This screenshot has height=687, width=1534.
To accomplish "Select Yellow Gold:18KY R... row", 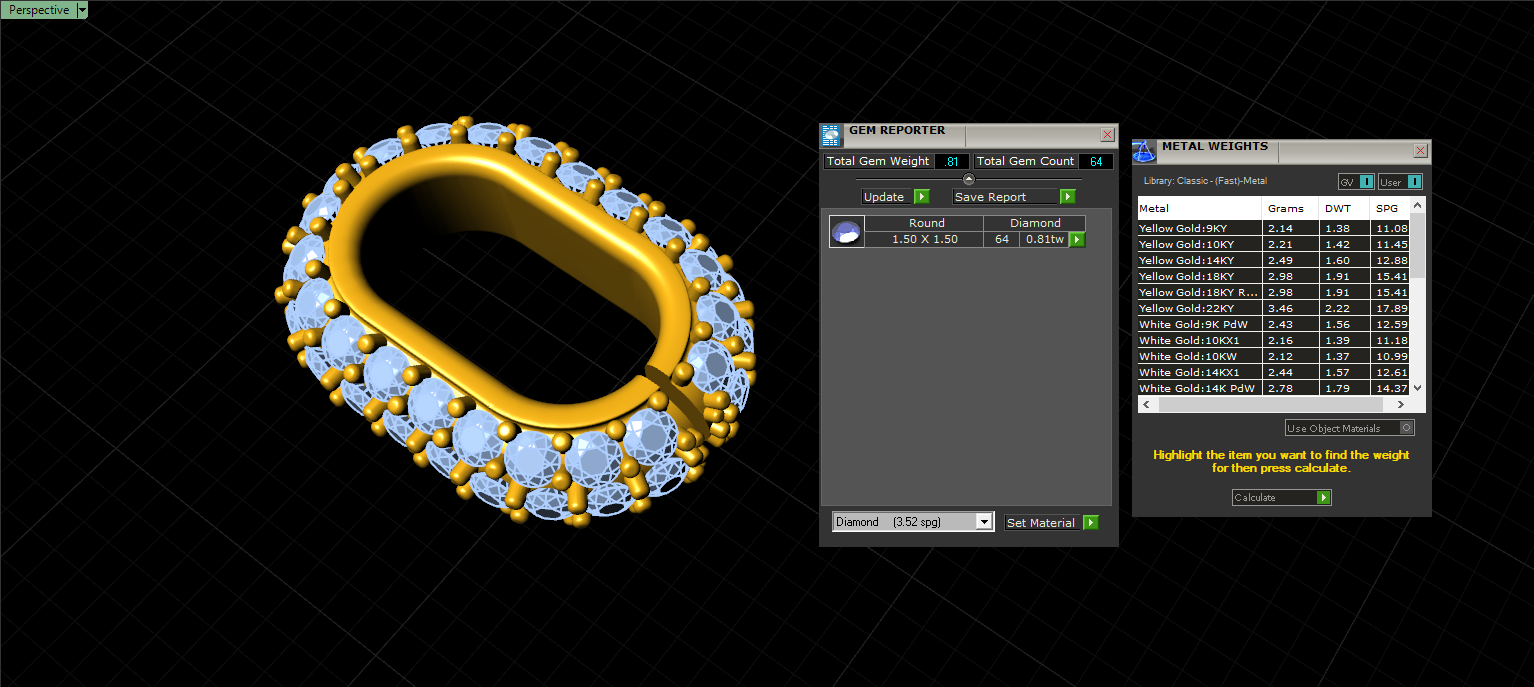I will [x=1274, y=292].
